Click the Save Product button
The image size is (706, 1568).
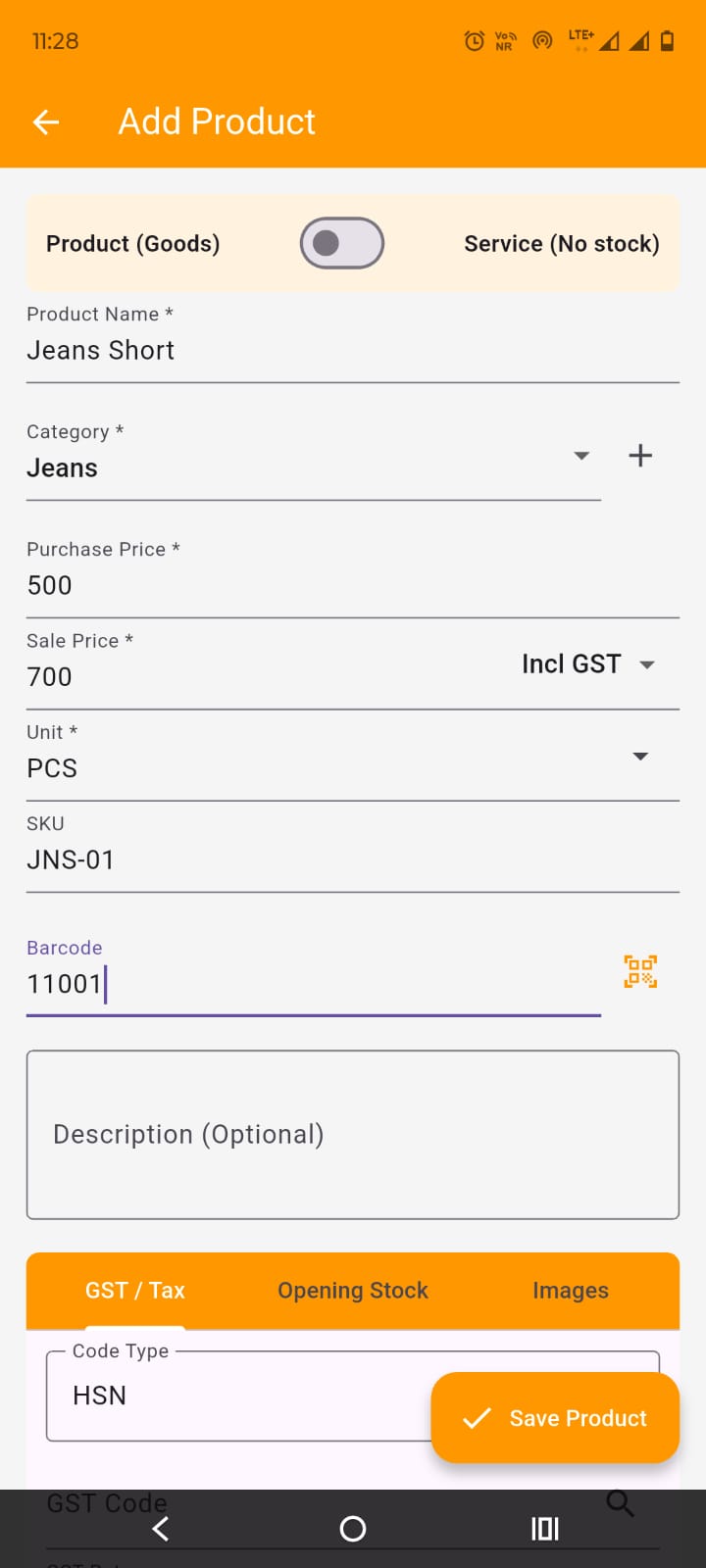tap(555, 1418)
